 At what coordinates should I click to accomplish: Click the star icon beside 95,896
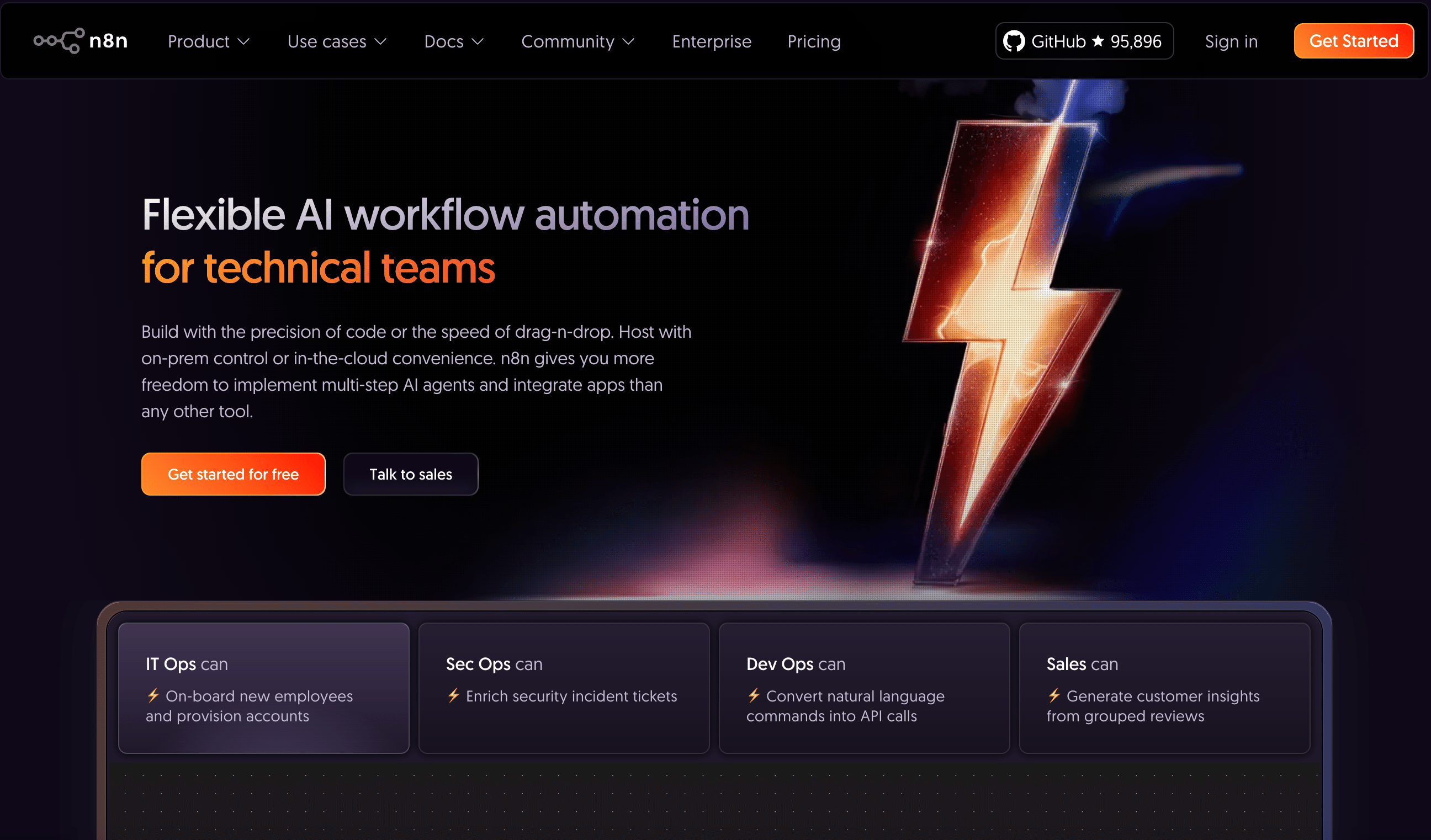[1098, 41]
